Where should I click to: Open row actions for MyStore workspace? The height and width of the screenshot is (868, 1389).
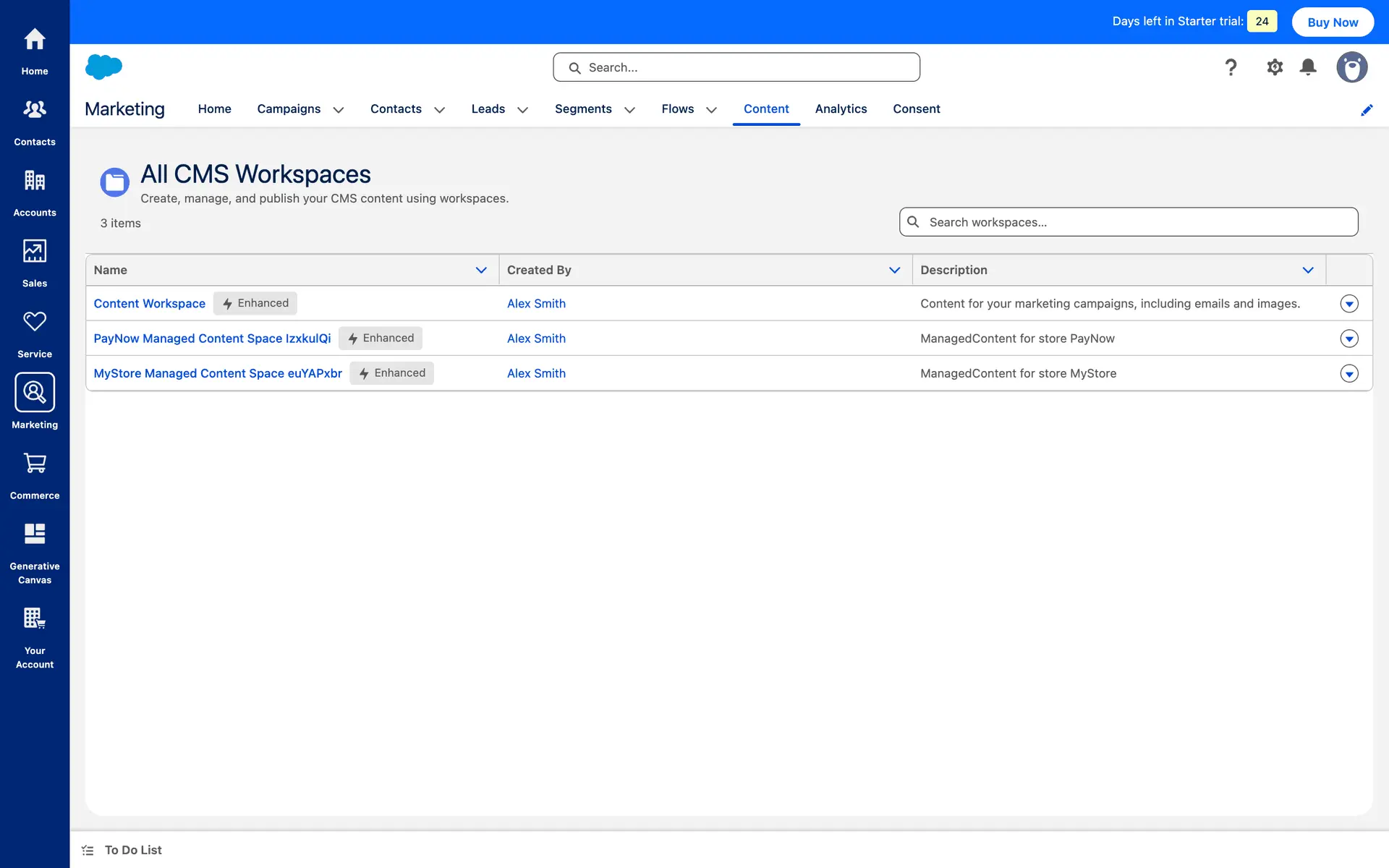[x=1349, y=373]
